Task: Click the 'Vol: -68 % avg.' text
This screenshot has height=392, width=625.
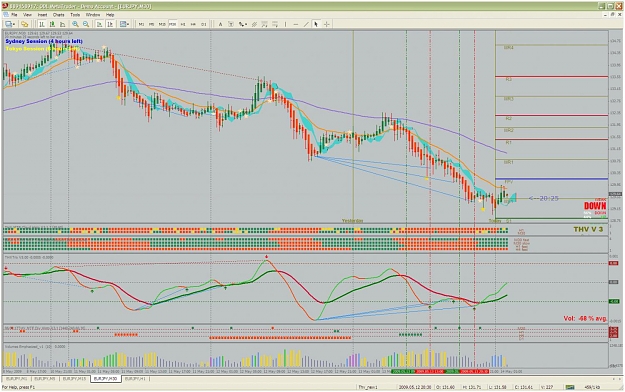Action: 585,318
